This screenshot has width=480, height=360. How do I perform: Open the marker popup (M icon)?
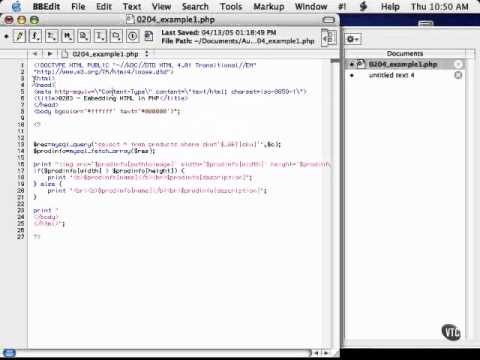68,36
